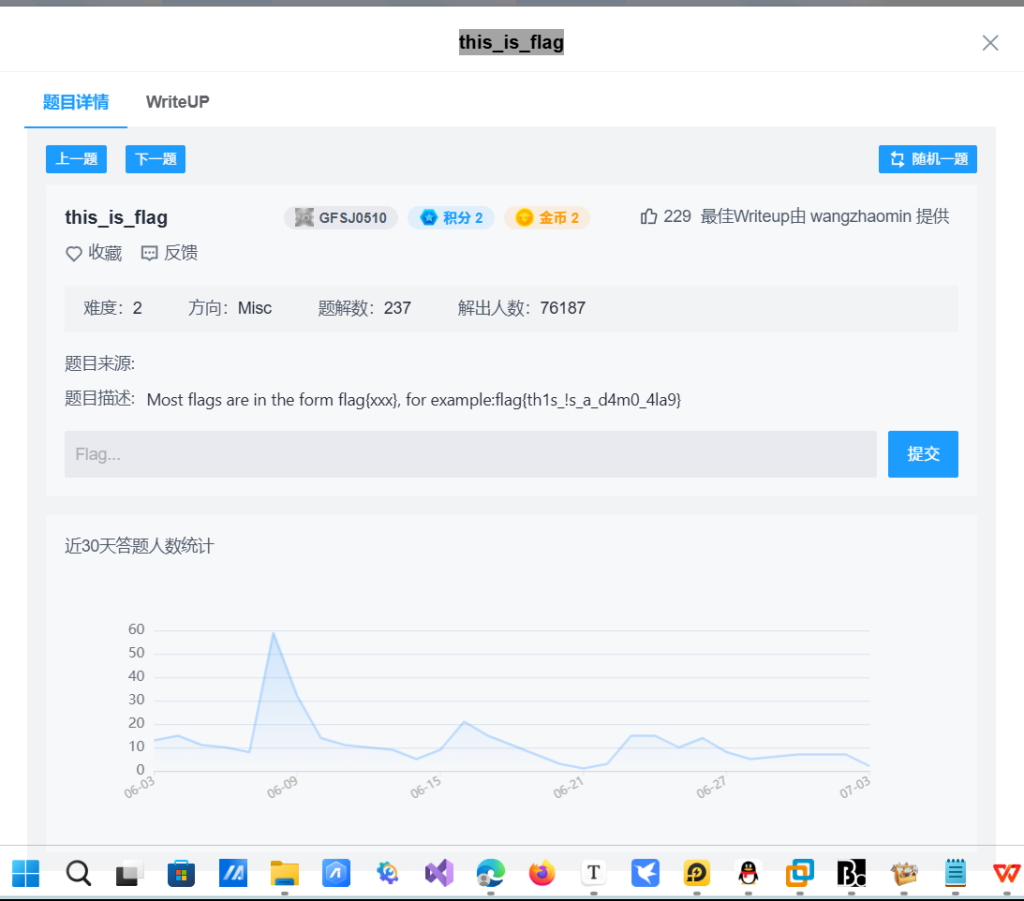Click the 积分 2 points badge
Viewport: 1024px width, 901px height.
point(451,218)
